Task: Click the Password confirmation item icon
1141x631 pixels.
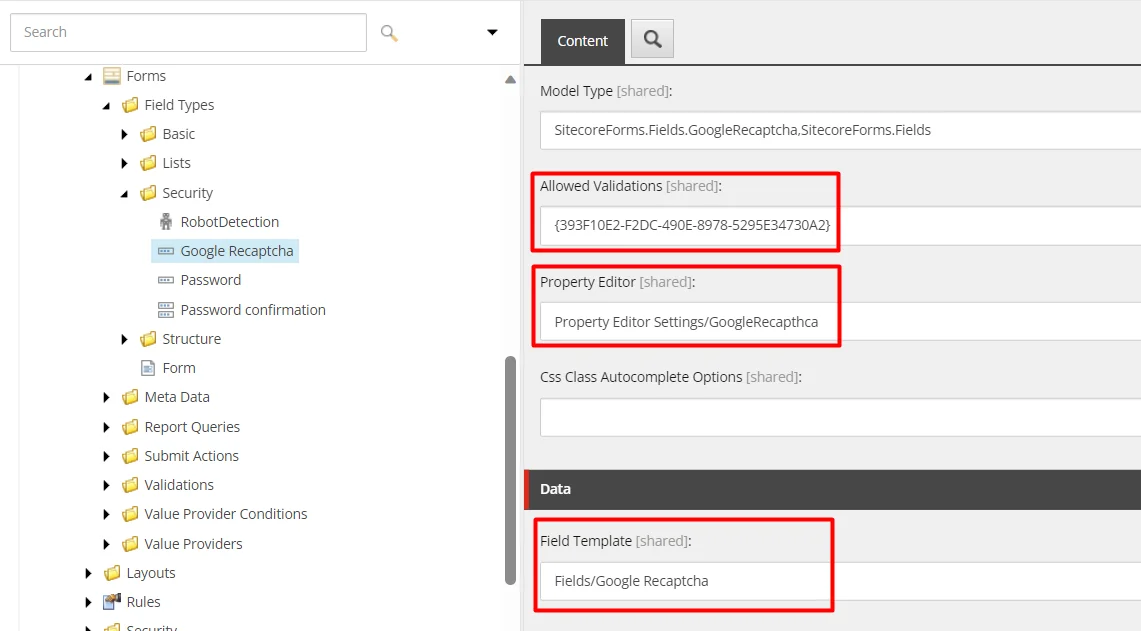Action: [166, 310]
